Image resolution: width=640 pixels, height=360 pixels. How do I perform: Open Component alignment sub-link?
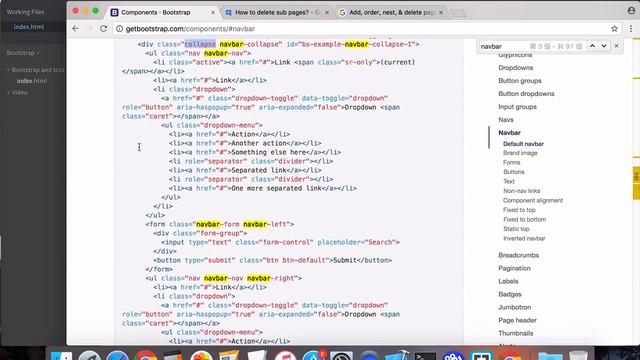(x=533, y=200)
